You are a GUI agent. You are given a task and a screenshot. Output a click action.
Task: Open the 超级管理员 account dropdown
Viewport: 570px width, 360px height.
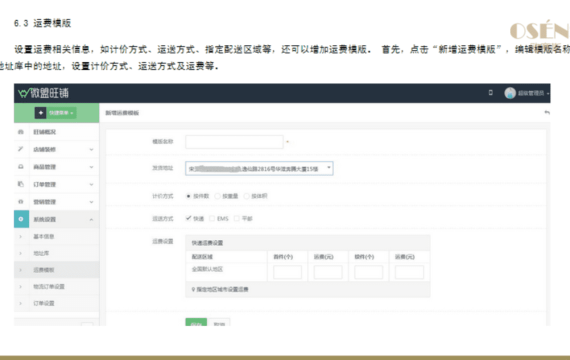pos(533,93)
